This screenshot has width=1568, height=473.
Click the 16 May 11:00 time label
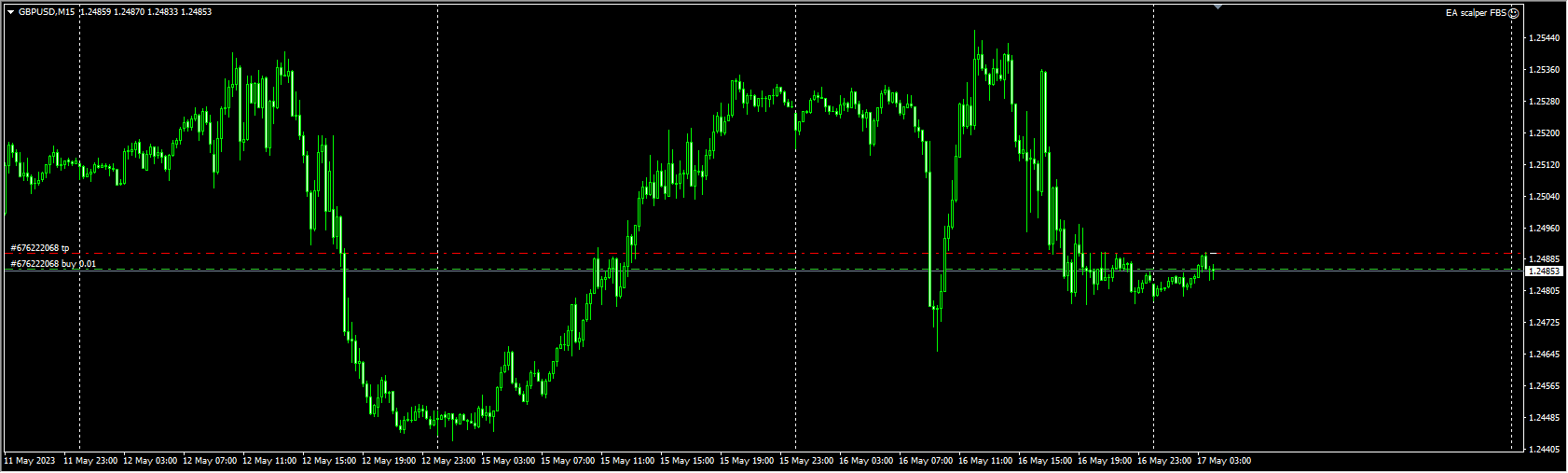985,461
